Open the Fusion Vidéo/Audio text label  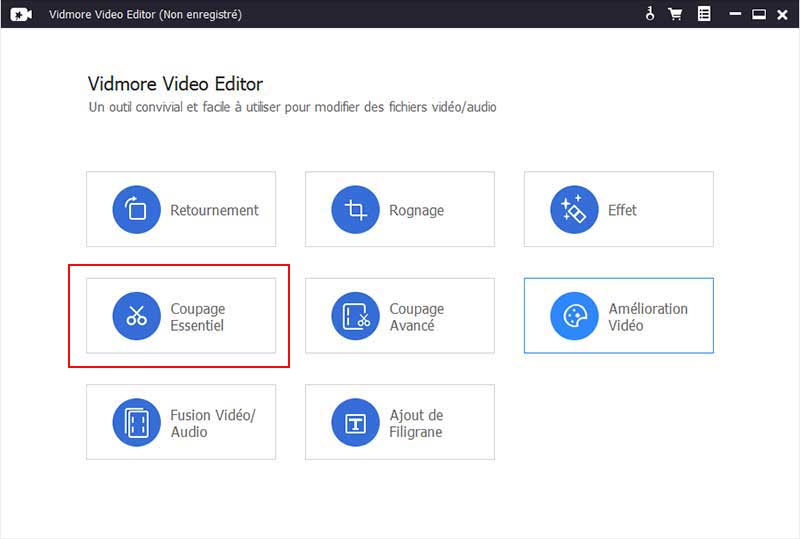pyautogui.click(x=212, y=423)
